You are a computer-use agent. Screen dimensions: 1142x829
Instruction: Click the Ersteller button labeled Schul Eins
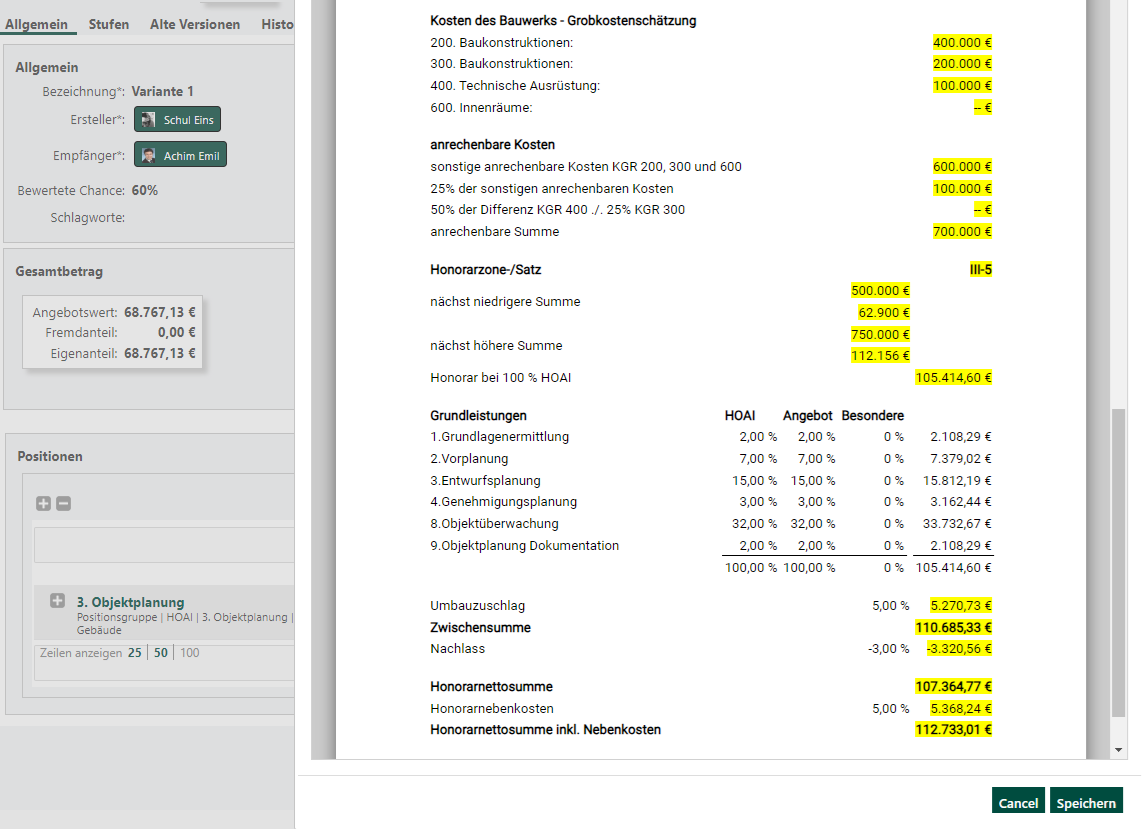177,119
